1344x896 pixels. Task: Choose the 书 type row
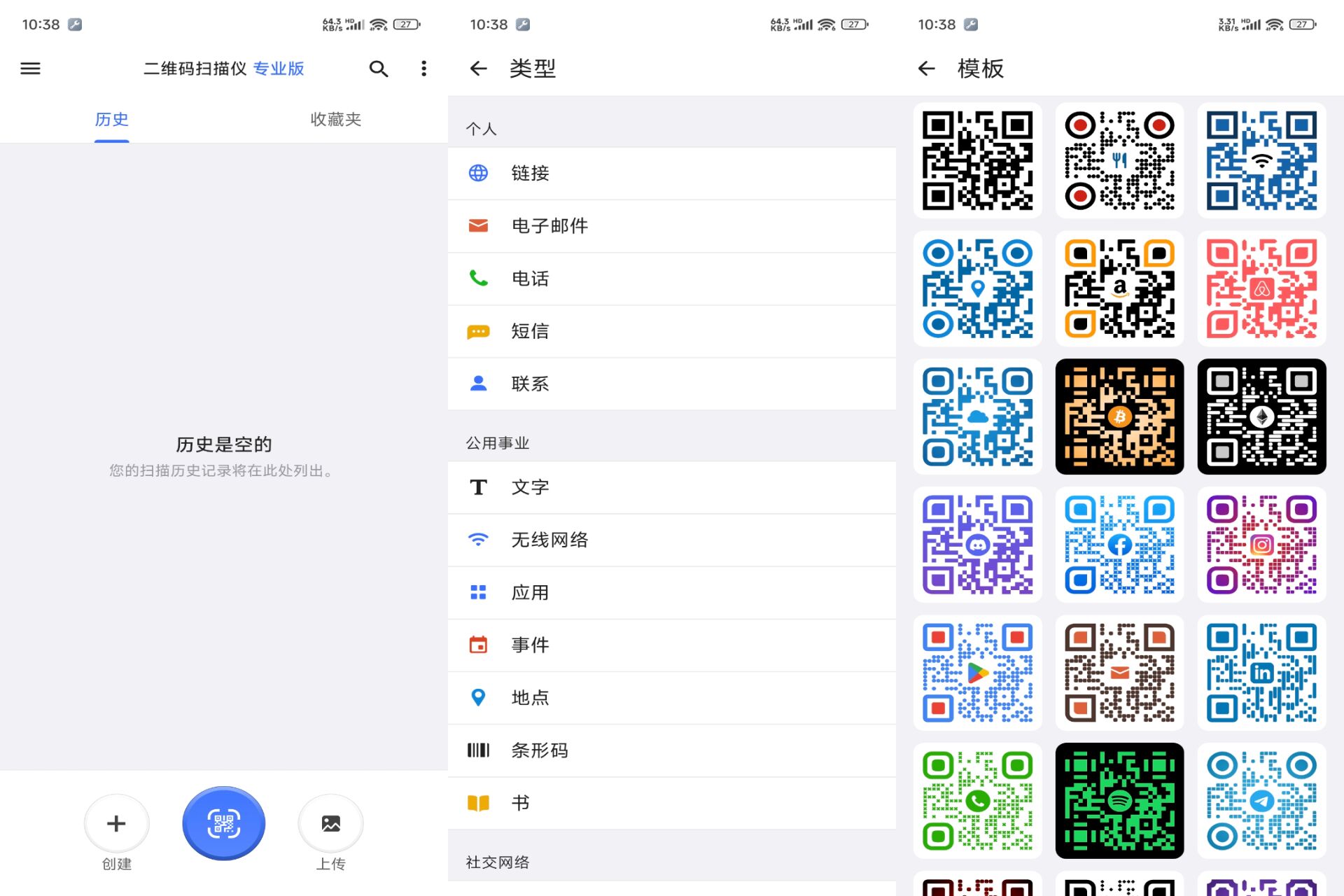(x=672, y=803)
